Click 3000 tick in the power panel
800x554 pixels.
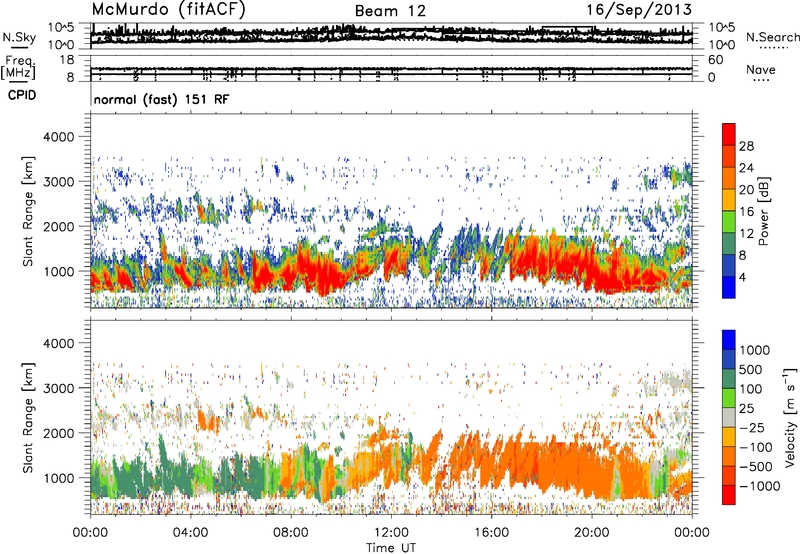(59, 182)
